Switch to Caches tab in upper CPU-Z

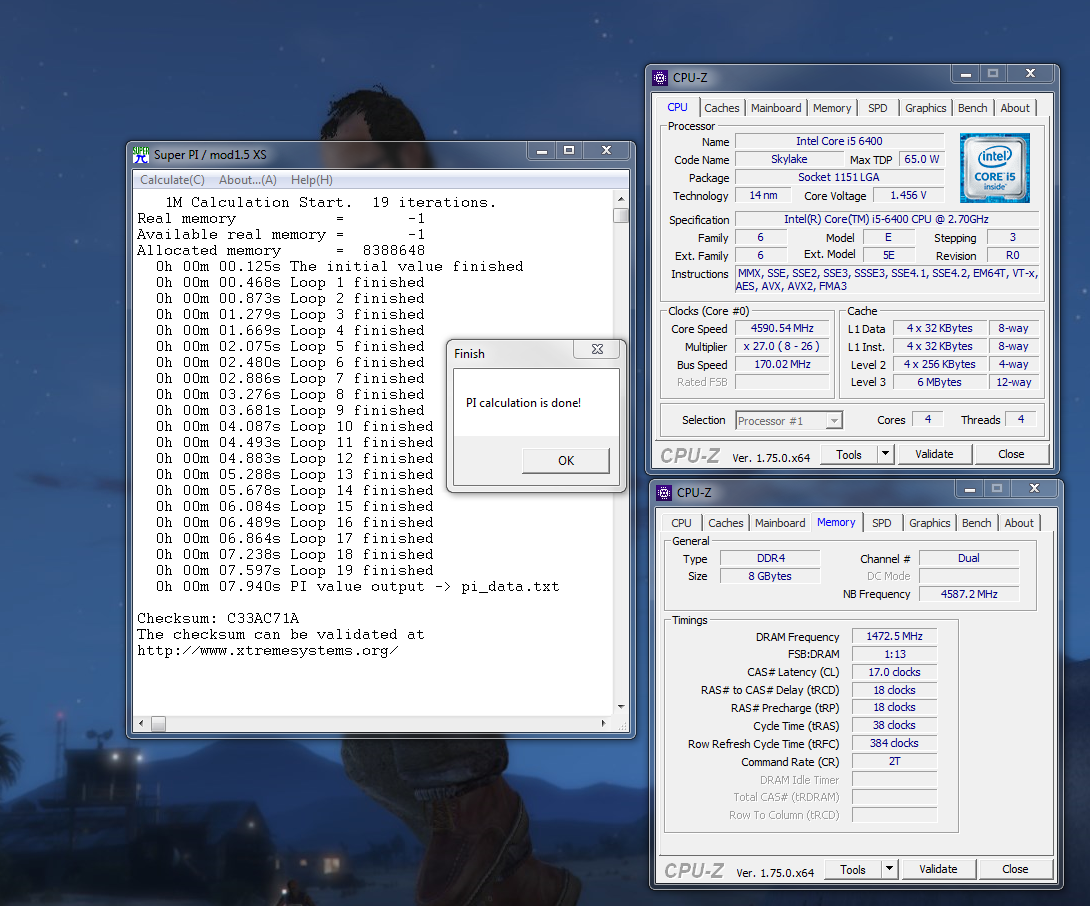pyautogui.click(x=722, y=108)
